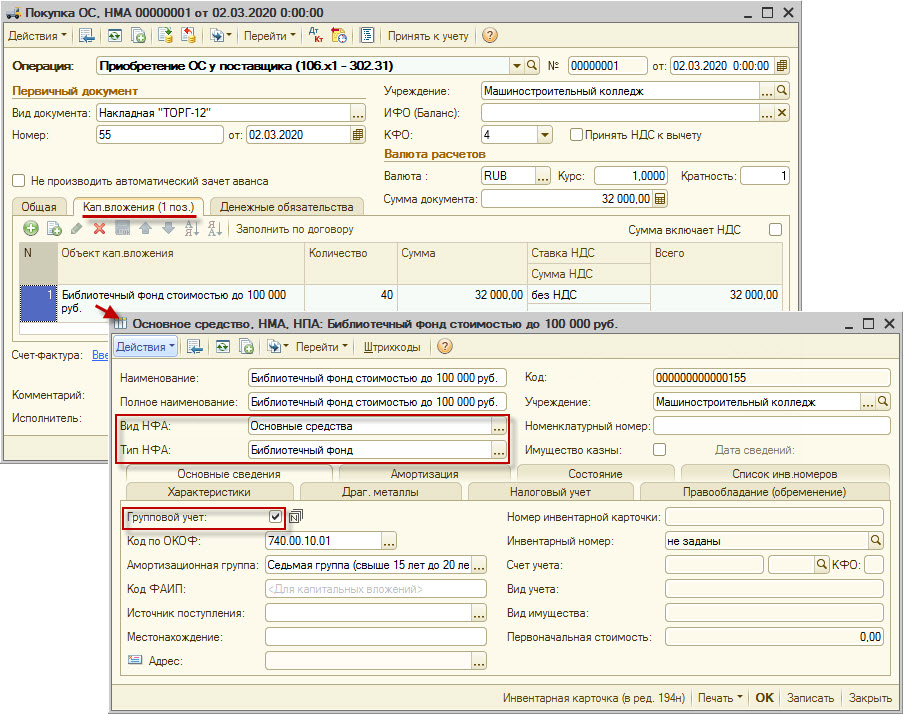Image resolution: width=904 pixels, height=714 pixels.
Task: Click the Записать button
Action: [810, 697]
